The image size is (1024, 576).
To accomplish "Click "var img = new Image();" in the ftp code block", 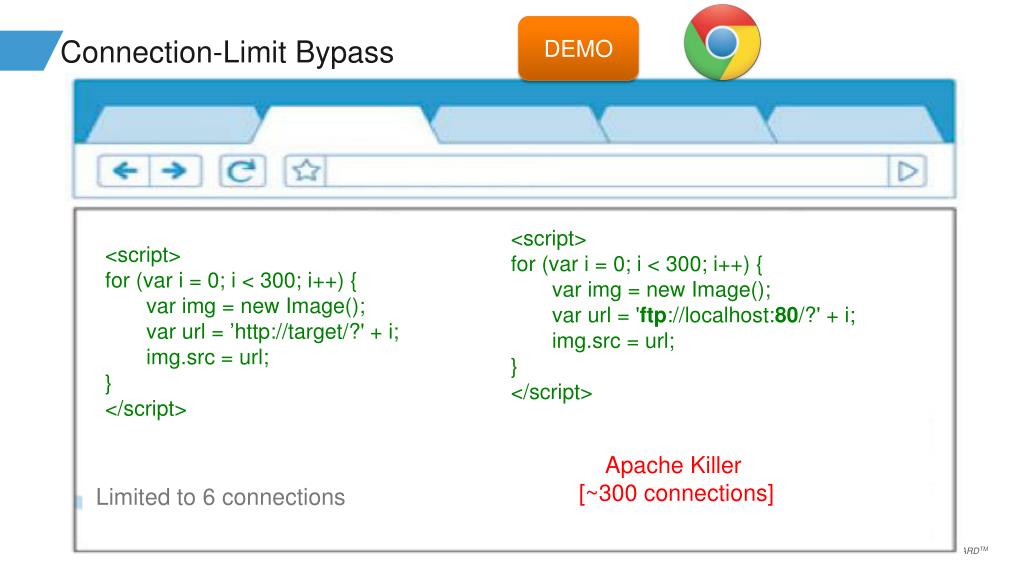I will pyautogui.click(x=661, y=289).
